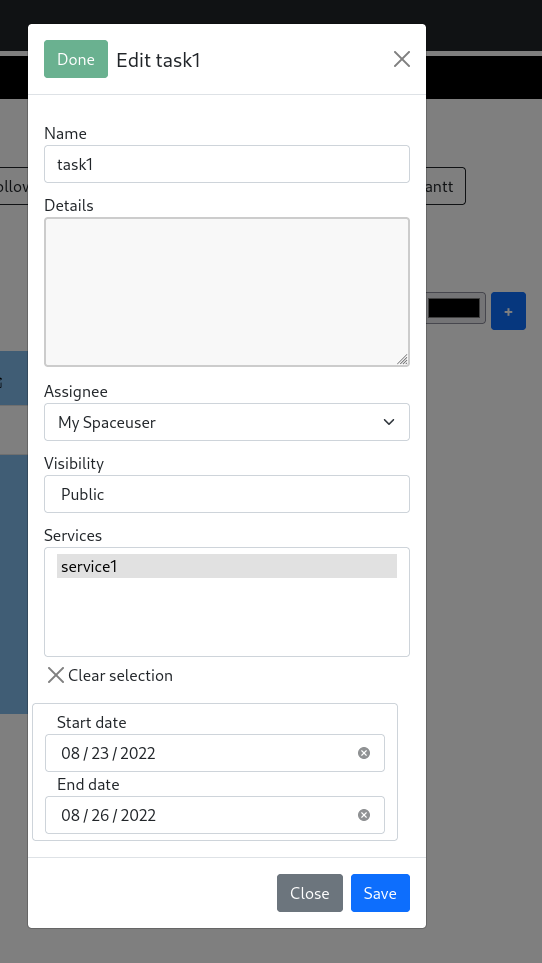Clear the Start date with the circled-x icon
542x963 pixels.
click(x=364, y=753)
